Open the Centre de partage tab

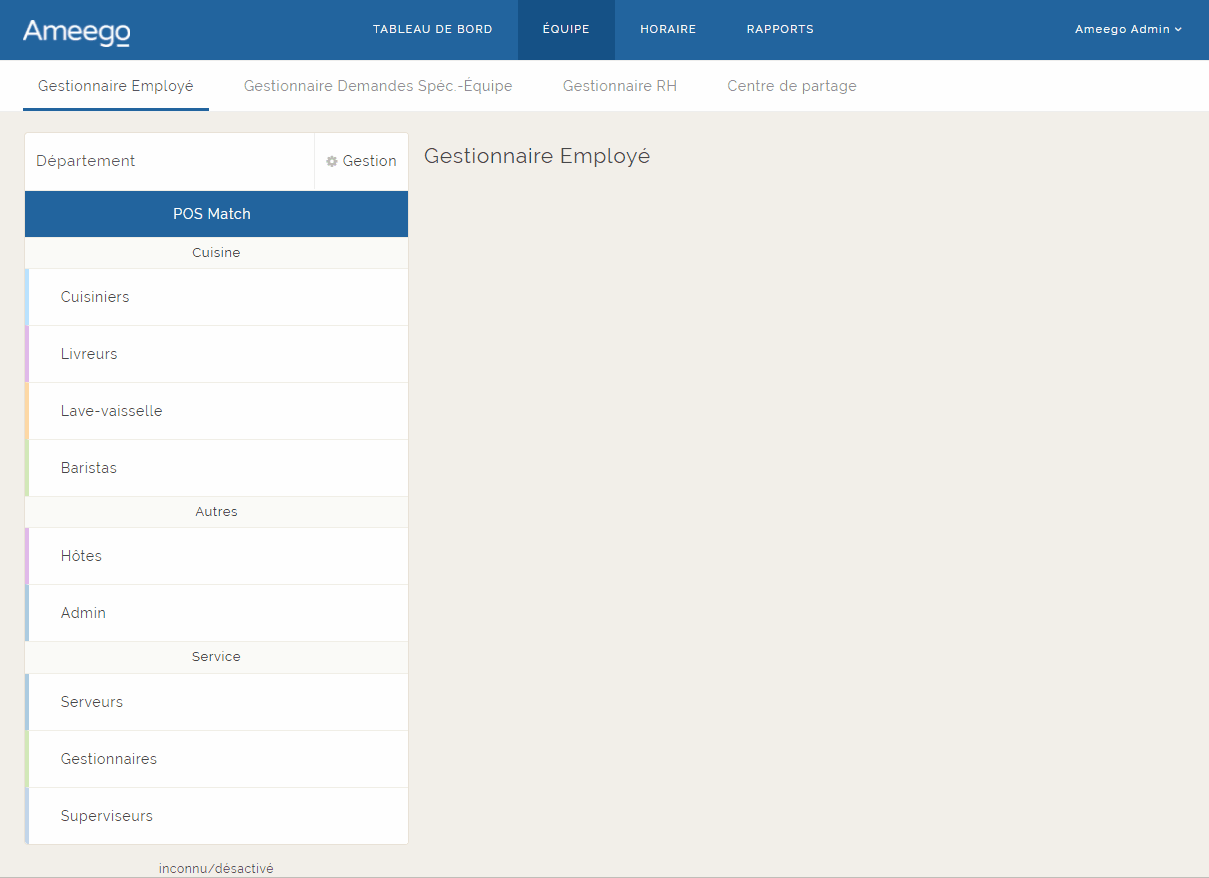pyautogui.click(x=792, y=86)
